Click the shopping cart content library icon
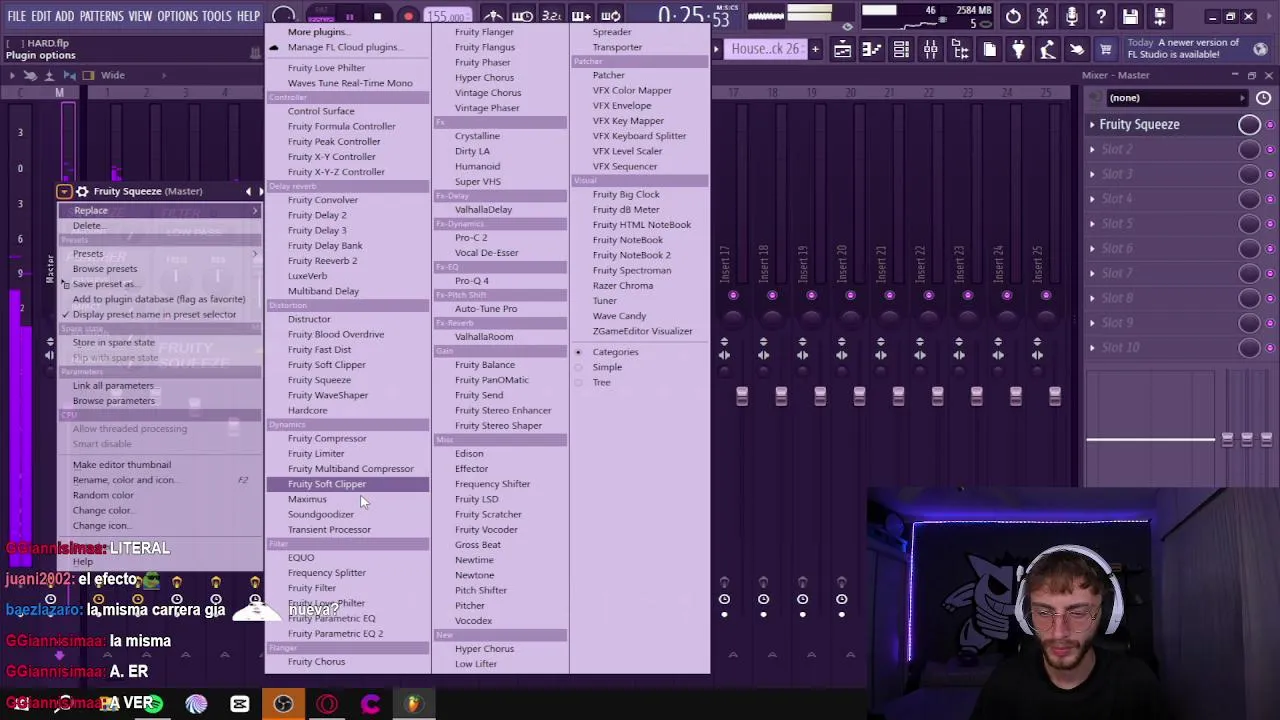 point(1106,50)
